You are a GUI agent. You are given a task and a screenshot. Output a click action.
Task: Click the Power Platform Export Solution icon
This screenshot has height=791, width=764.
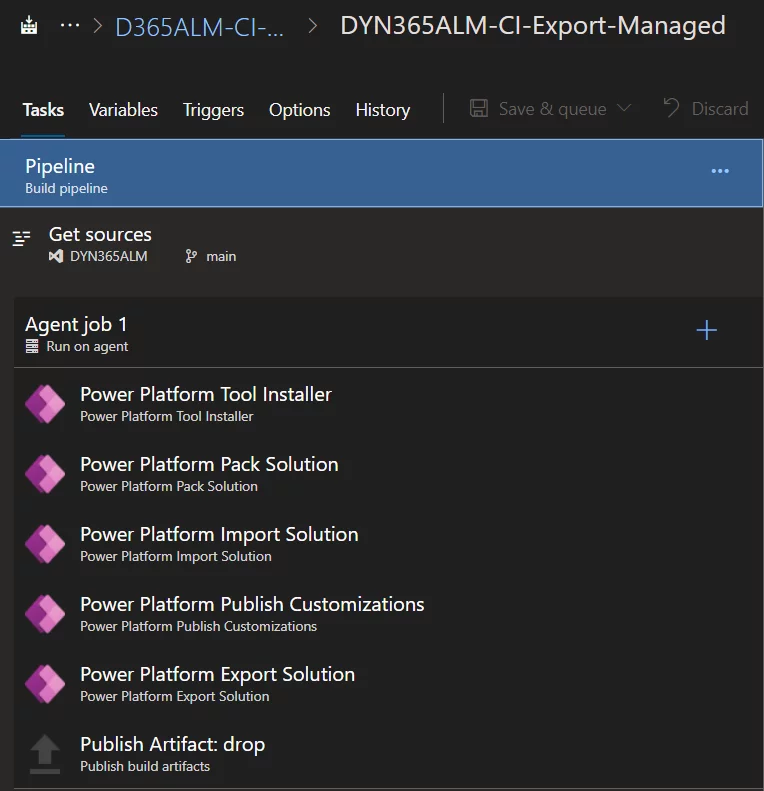[45, 684]
